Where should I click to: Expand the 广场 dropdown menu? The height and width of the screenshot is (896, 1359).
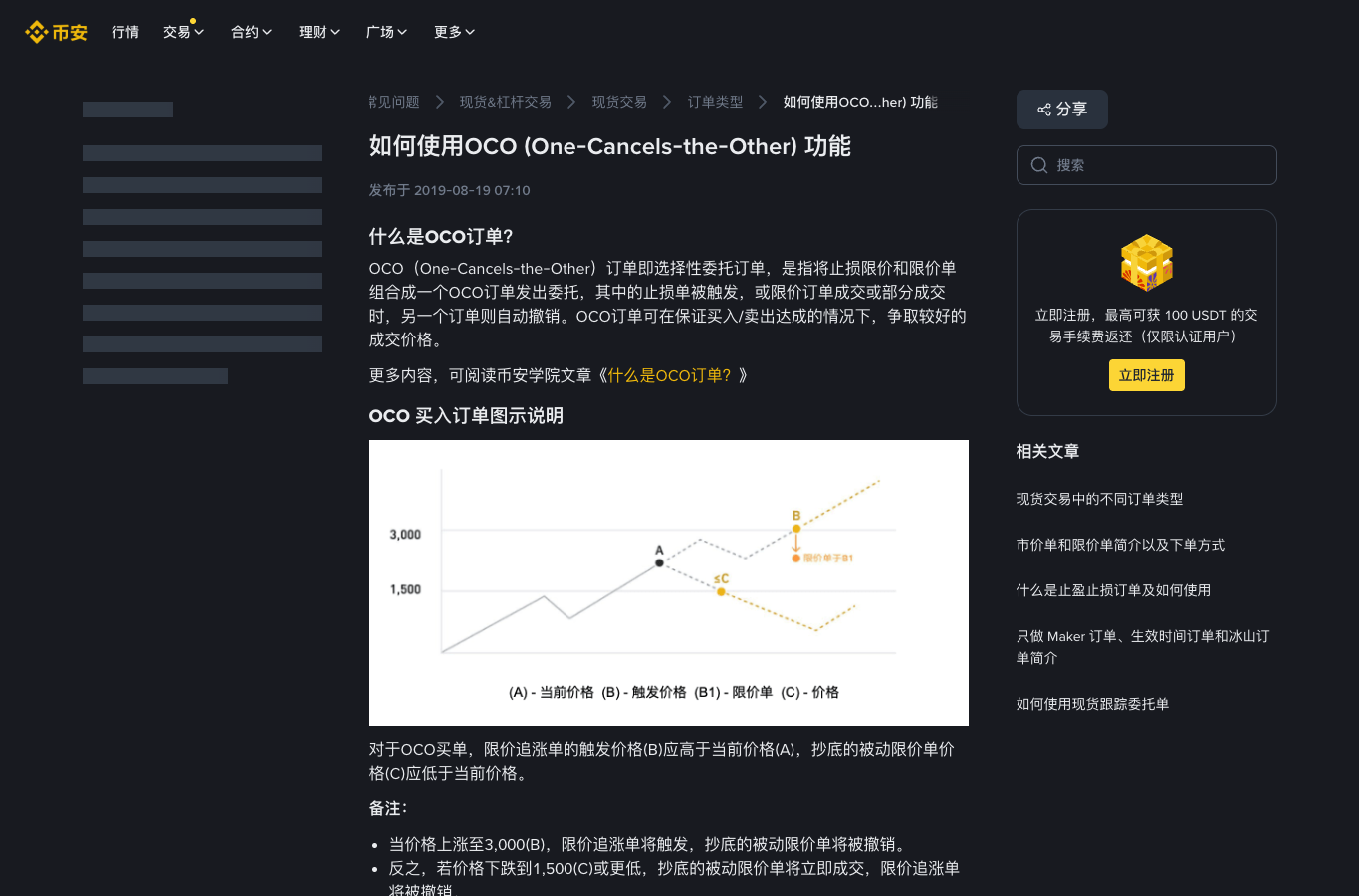[x=386, y=32]
